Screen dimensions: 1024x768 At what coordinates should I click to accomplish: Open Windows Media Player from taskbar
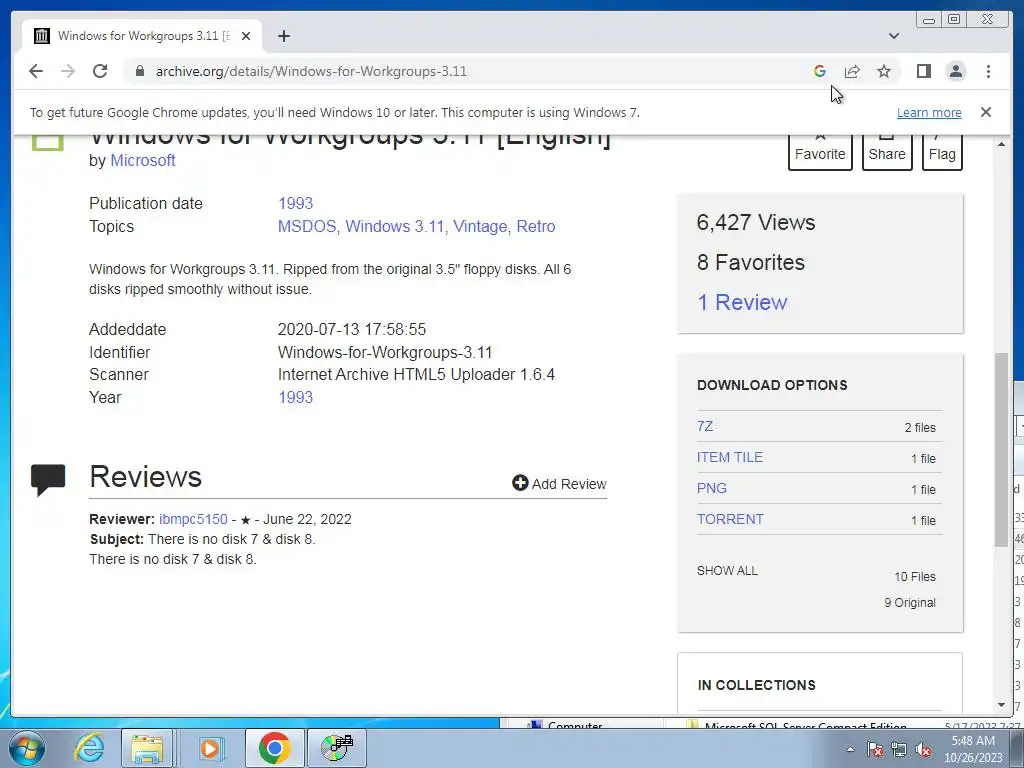point(210,748)
